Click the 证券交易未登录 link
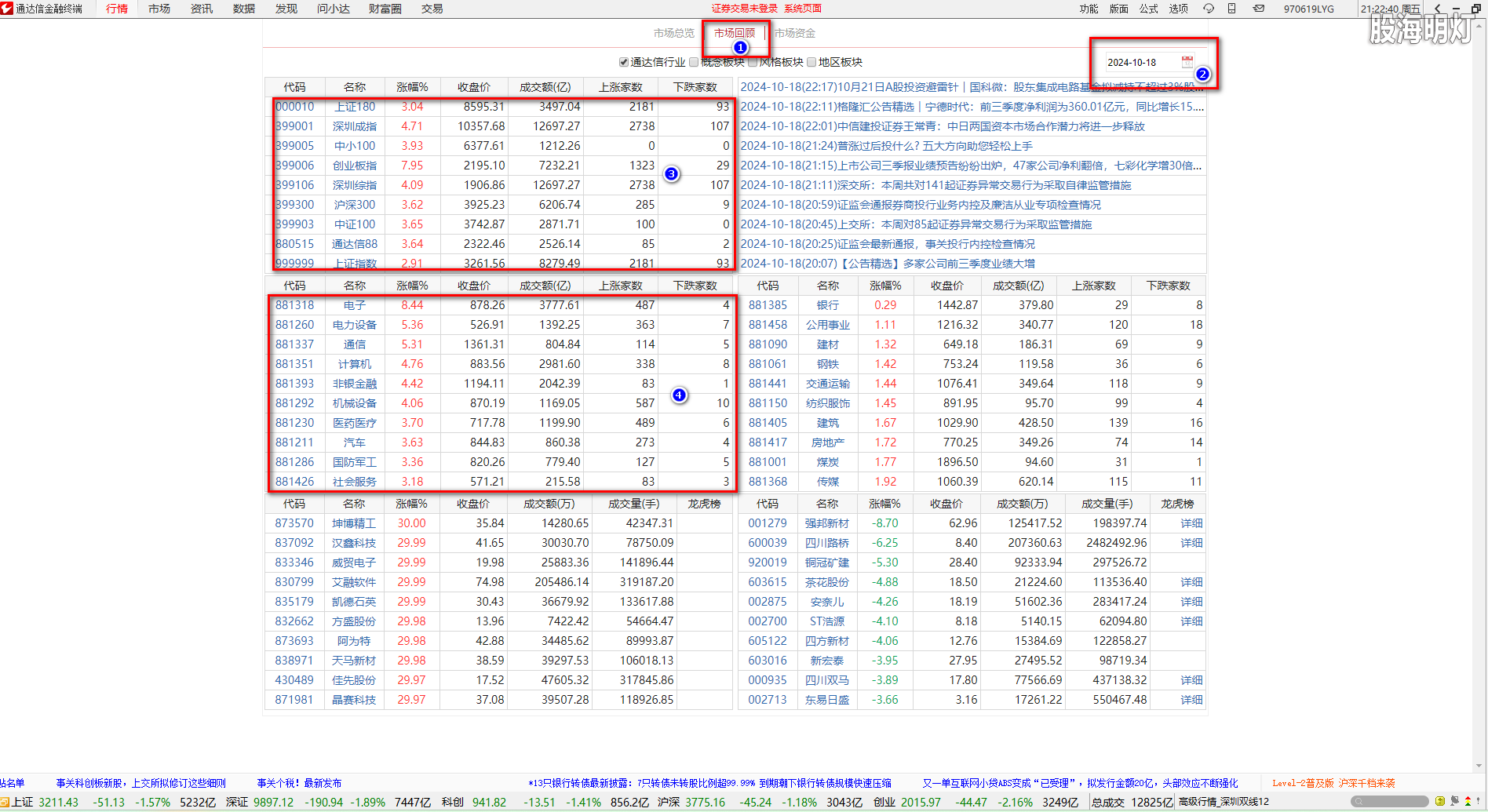This screenshot has height=812, width=1488. [x=745, y=9]
